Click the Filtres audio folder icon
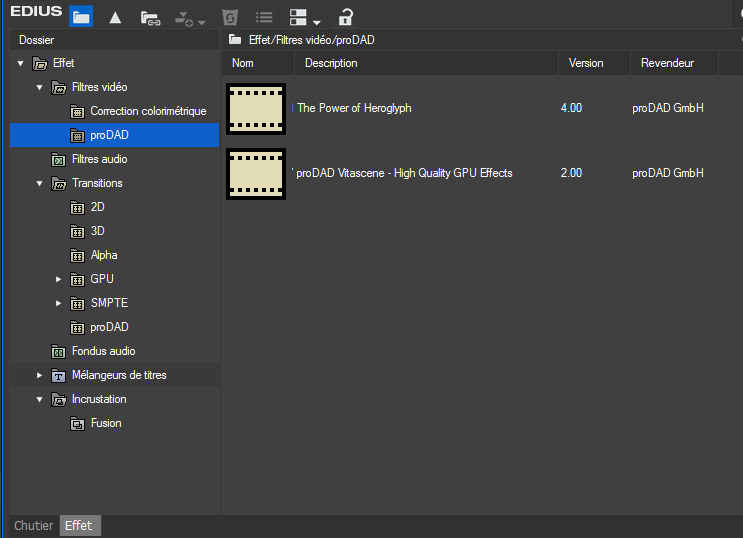Viewport: 743px width, 538px height. coord(59,160)
